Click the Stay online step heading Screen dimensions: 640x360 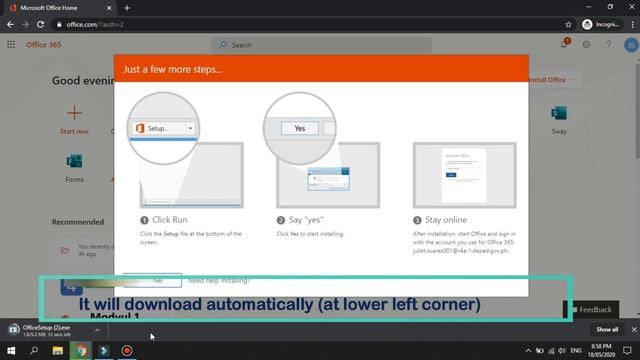pyautogui.click(x=446, y=220)
